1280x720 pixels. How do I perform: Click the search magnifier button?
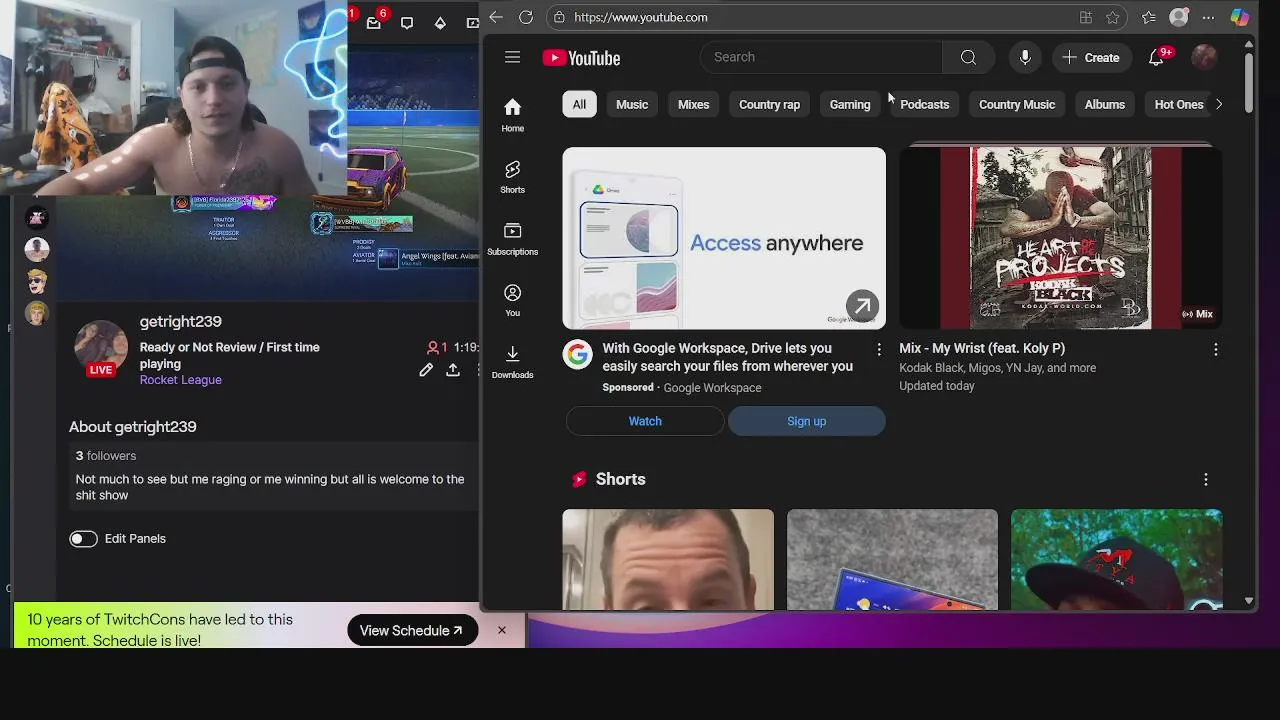tap(968, 57)
